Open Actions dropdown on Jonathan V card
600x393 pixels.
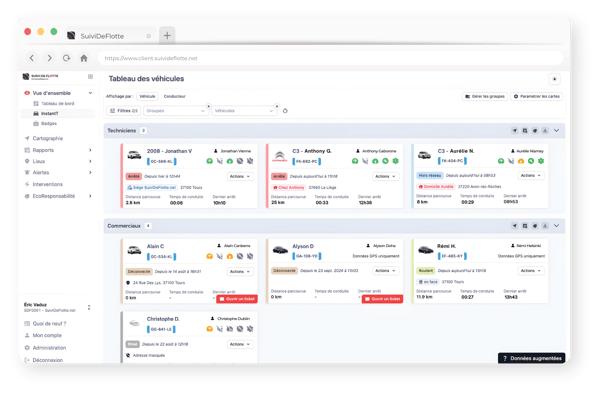click(240, 176)
